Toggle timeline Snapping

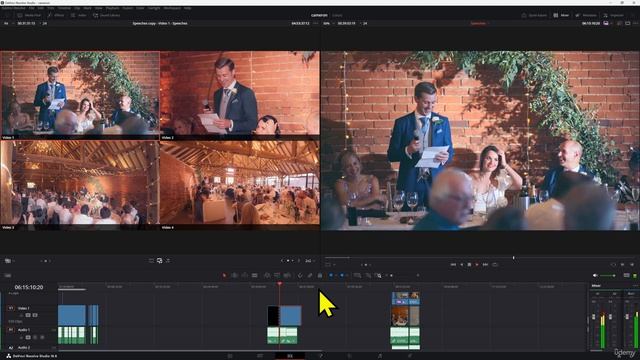[x=300, y=276]
